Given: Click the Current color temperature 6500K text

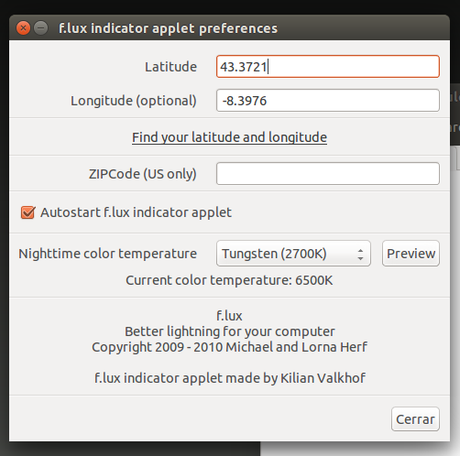Looking at the screenshot, I should click(x=229, y=280).
